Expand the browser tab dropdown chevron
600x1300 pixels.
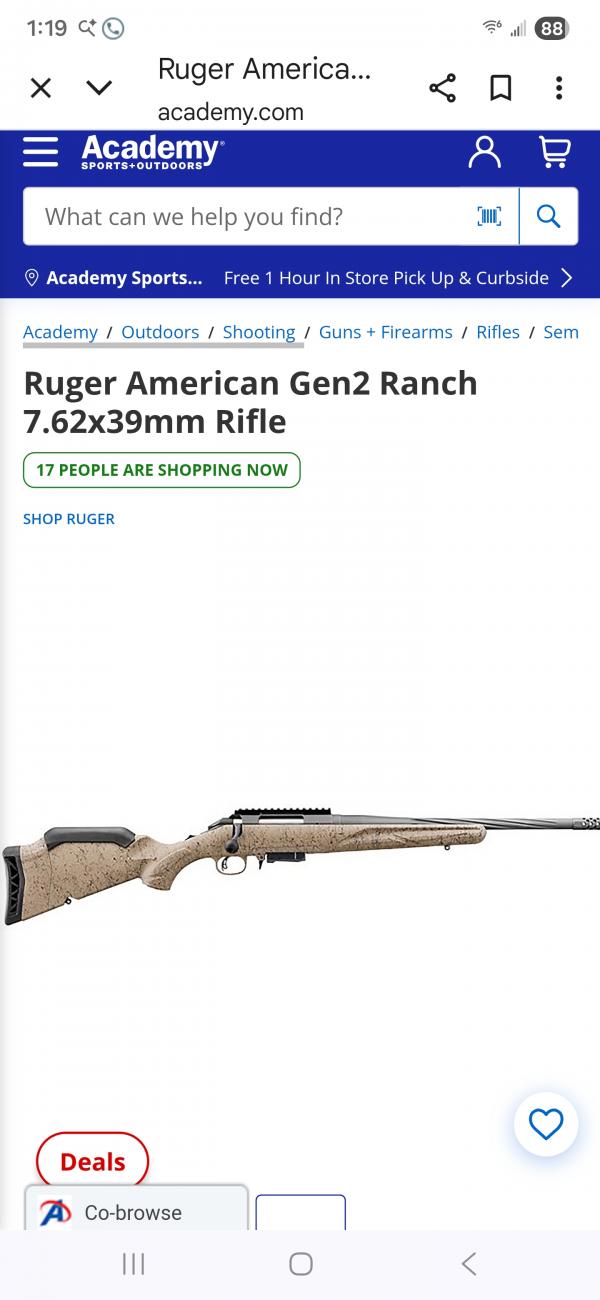tap(99, 88)
